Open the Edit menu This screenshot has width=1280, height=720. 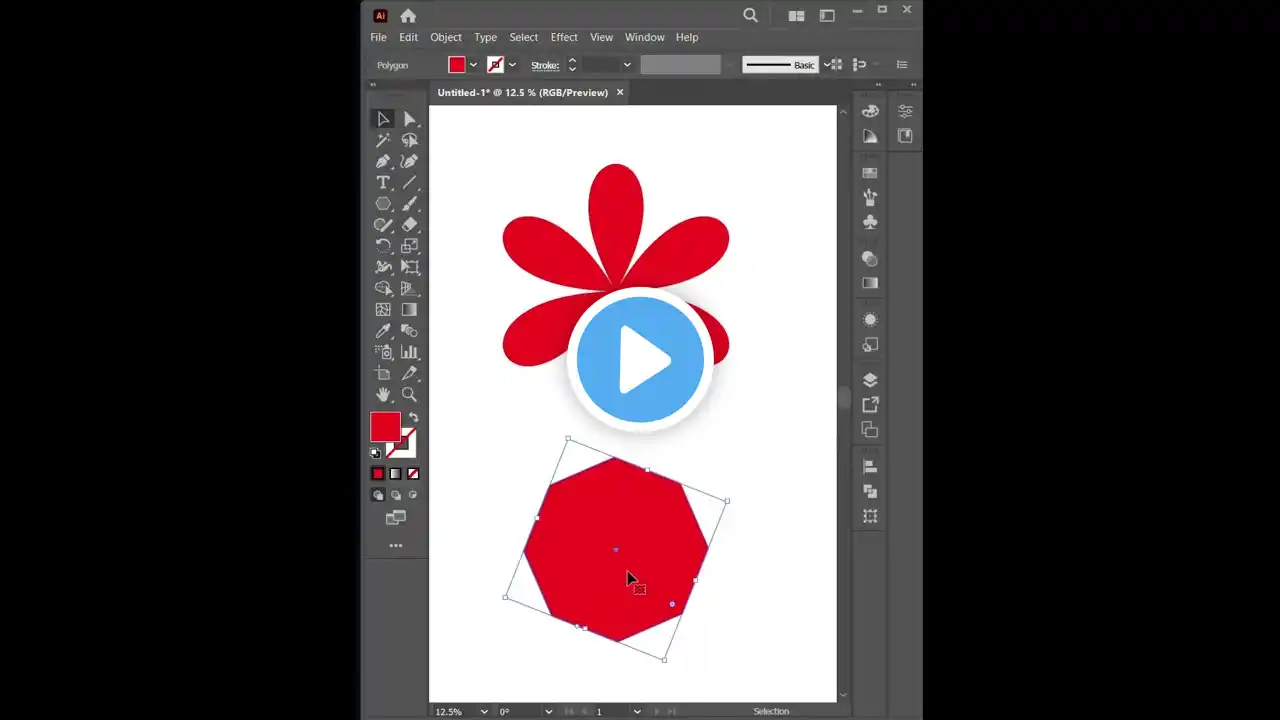[409, 37]
